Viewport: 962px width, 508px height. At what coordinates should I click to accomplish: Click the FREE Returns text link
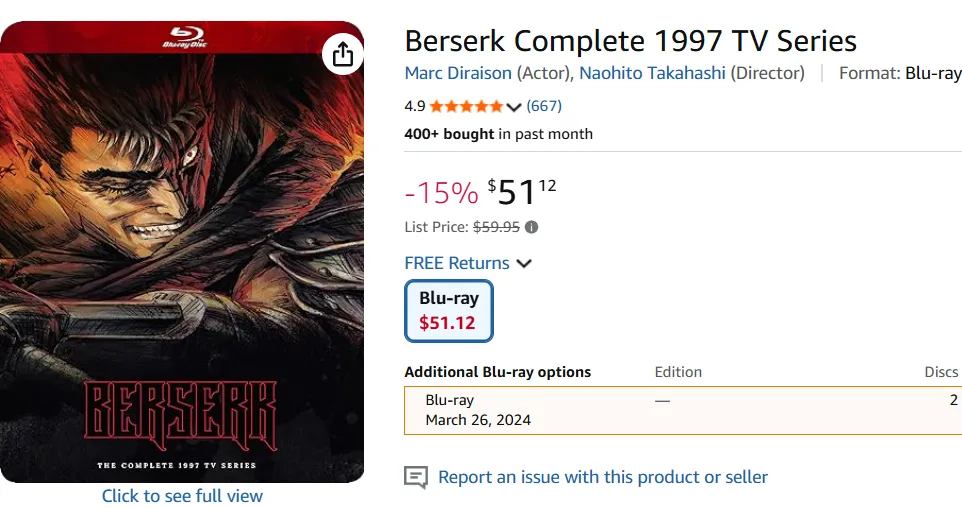pos(457,263)
